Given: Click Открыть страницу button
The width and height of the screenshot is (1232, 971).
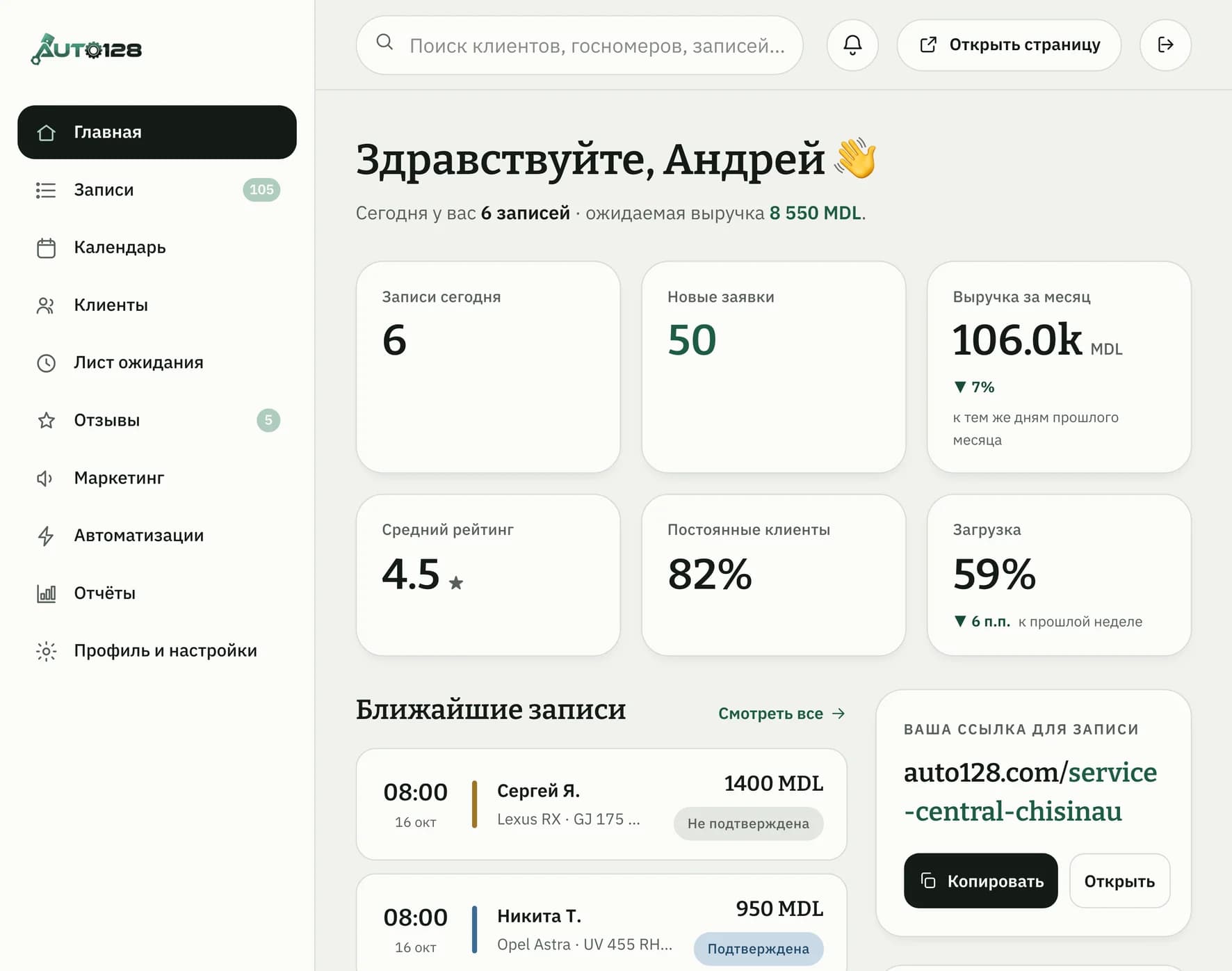Looking at the screenshot, I should [1009, 45].
